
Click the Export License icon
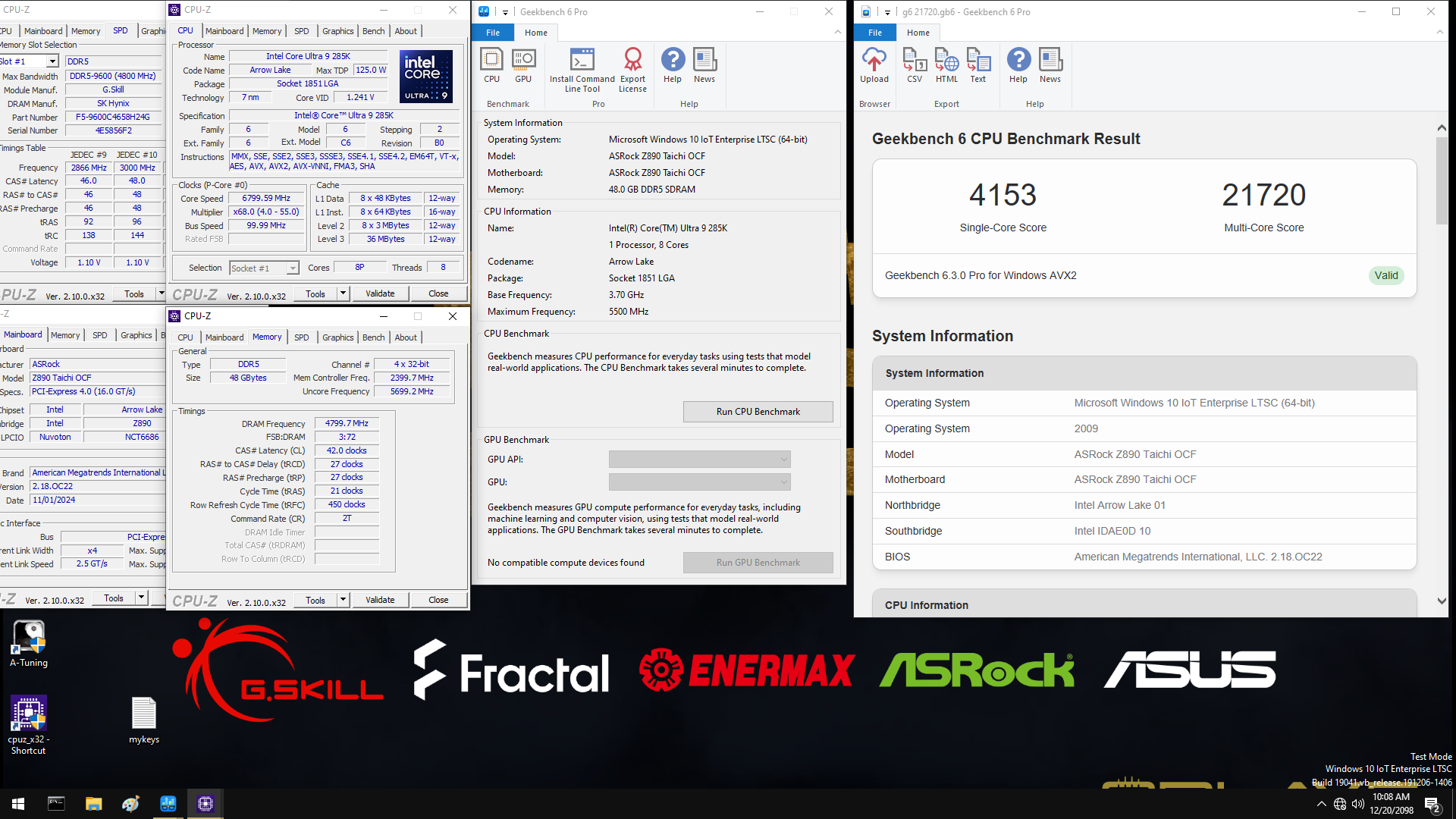point(632,70)
